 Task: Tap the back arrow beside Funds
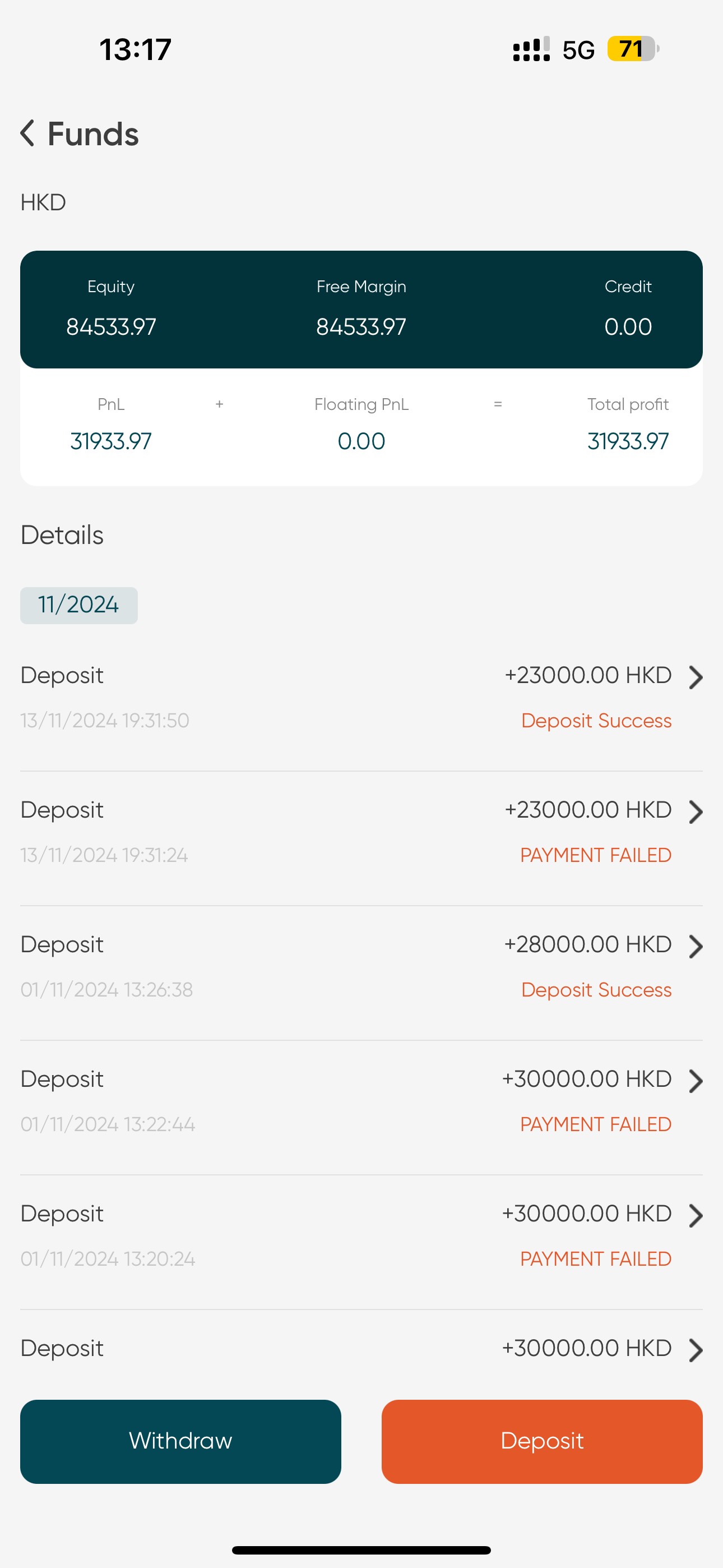27,133
